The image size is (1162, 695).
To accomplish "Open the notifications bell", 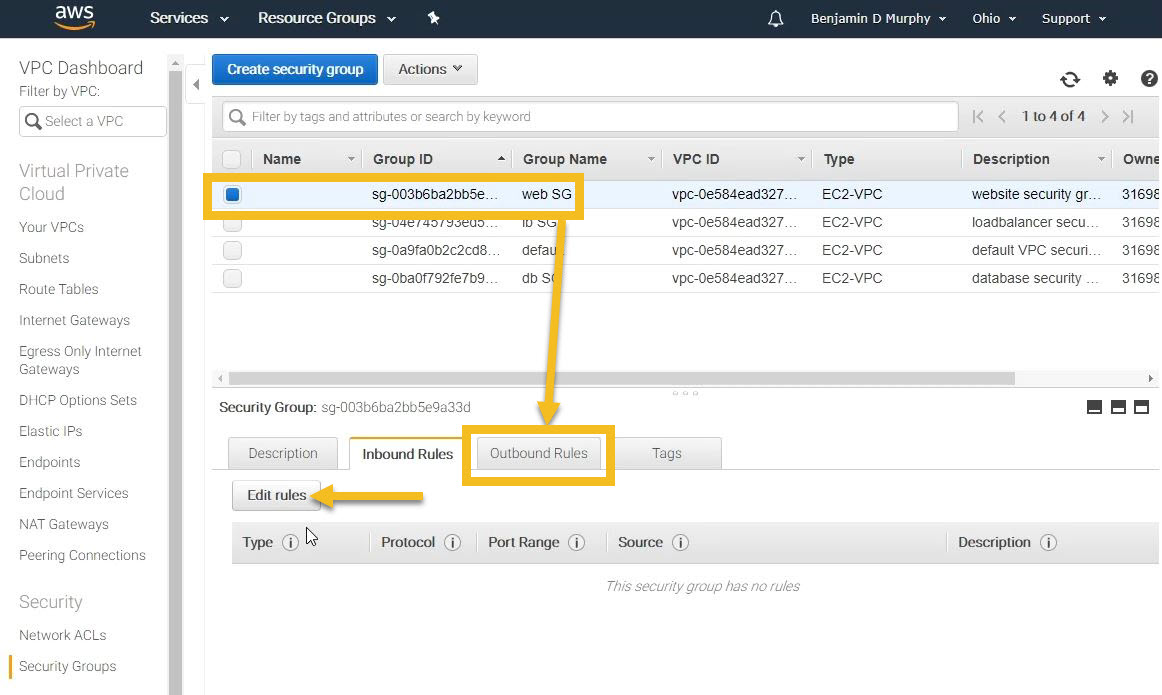I will point(775,19).
